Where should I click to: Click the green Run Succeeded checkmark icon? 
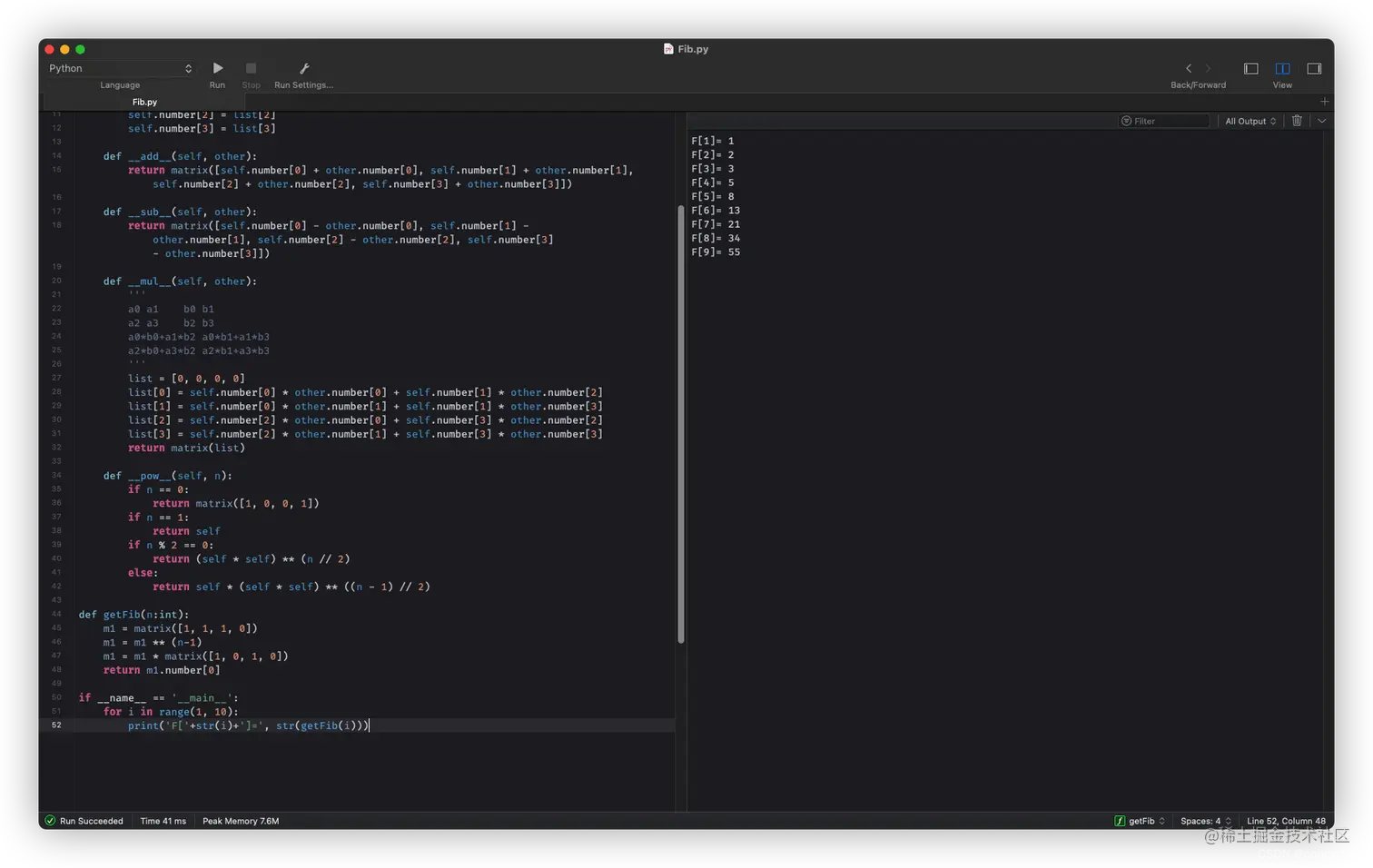(x=51, y=821)
